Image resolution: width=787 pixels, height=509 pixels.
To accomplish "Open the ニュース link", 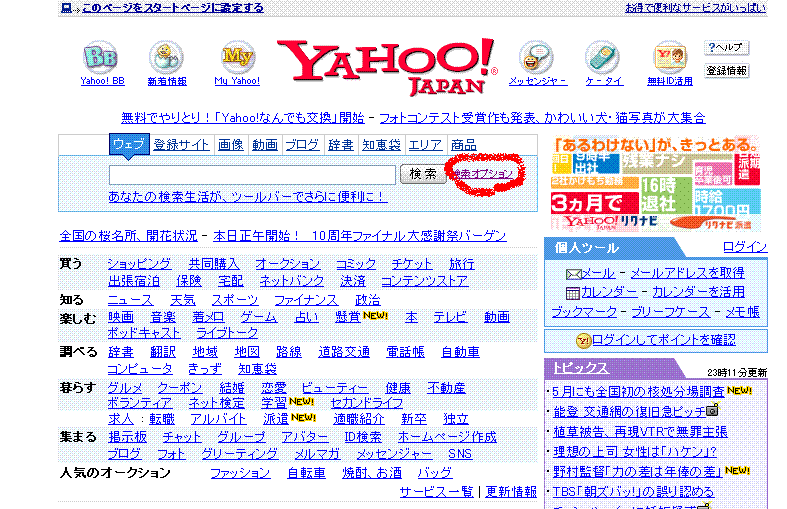I will coord(130,300).
